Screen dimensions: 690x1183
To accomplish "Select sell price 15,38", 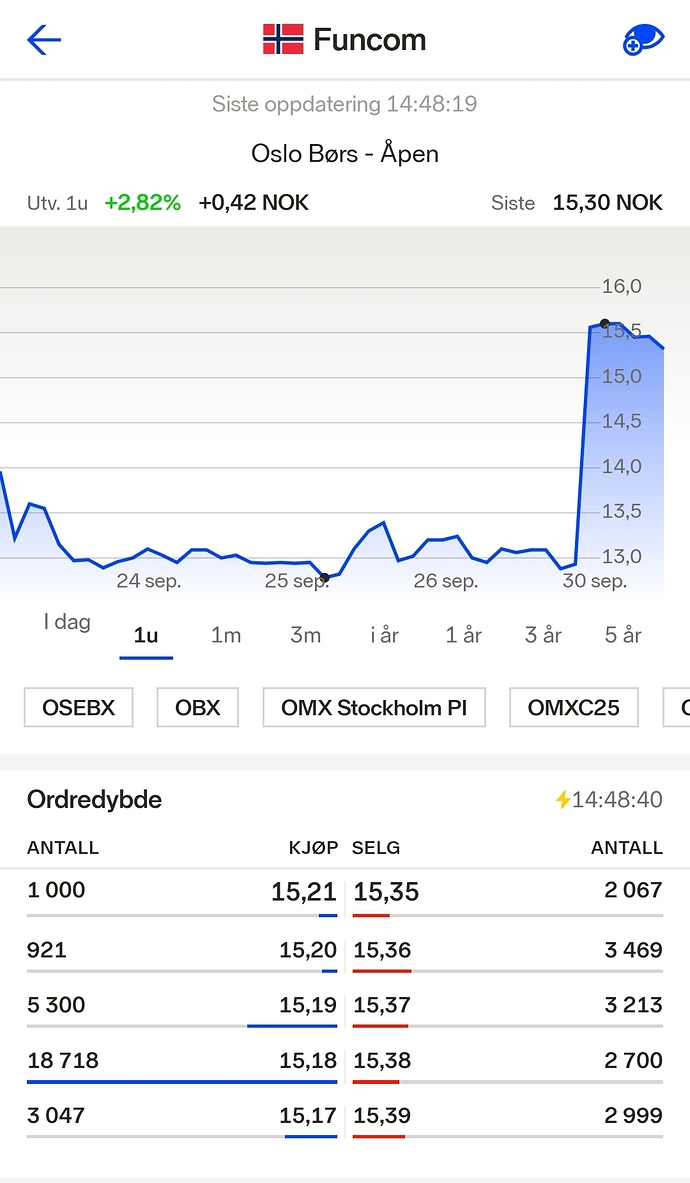I will click(x=382, y=1060).
